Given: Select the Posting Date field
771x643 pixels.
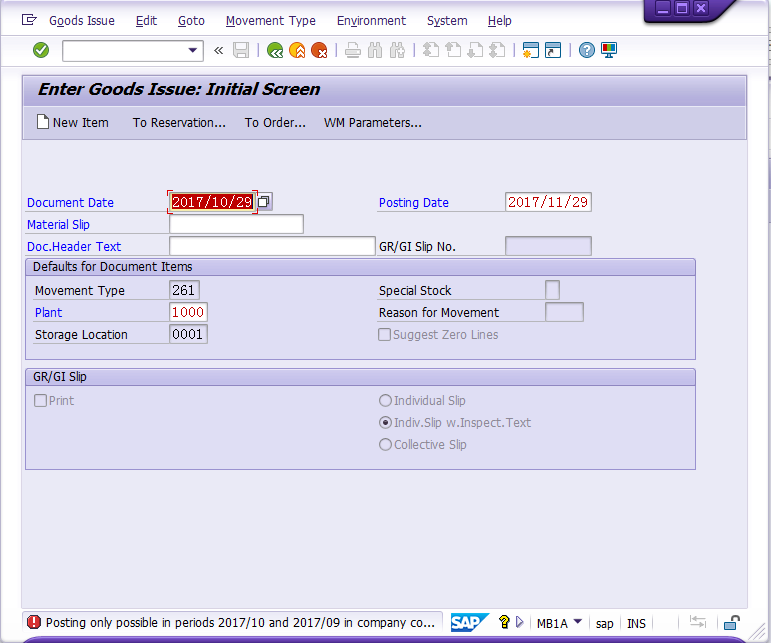Looking at the screenshot, I should point(548,202).
